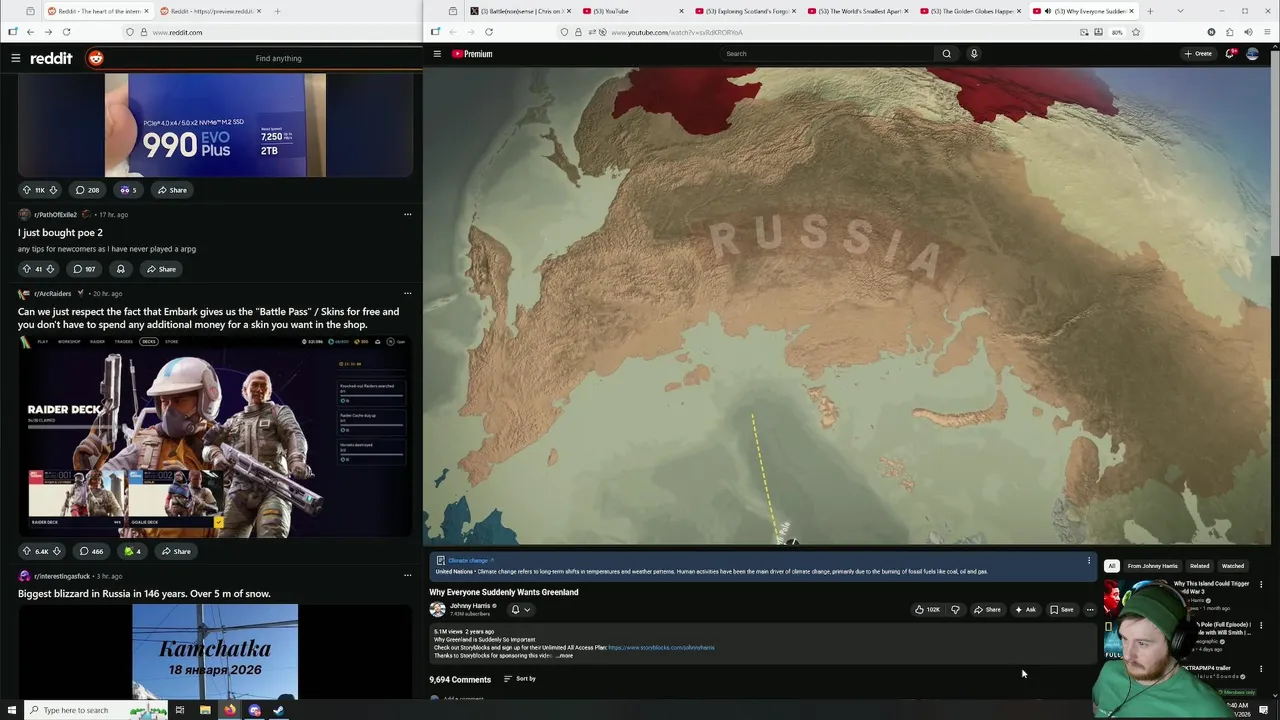This screenshot has width=1280, height=720.
Task: Click the YouTube Create button
Action: pos(1197,54)
